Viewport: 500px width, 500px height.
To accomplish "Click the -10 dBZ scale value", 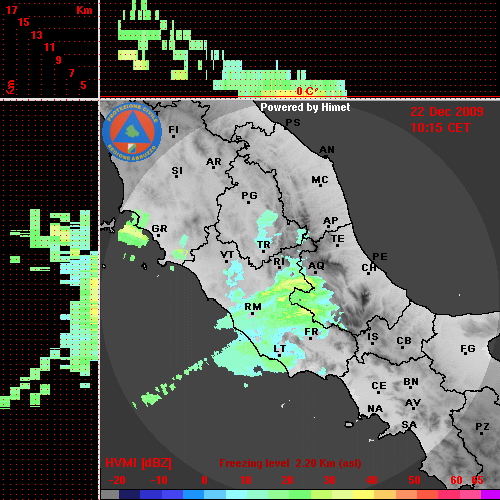I will tap(159, 480).
